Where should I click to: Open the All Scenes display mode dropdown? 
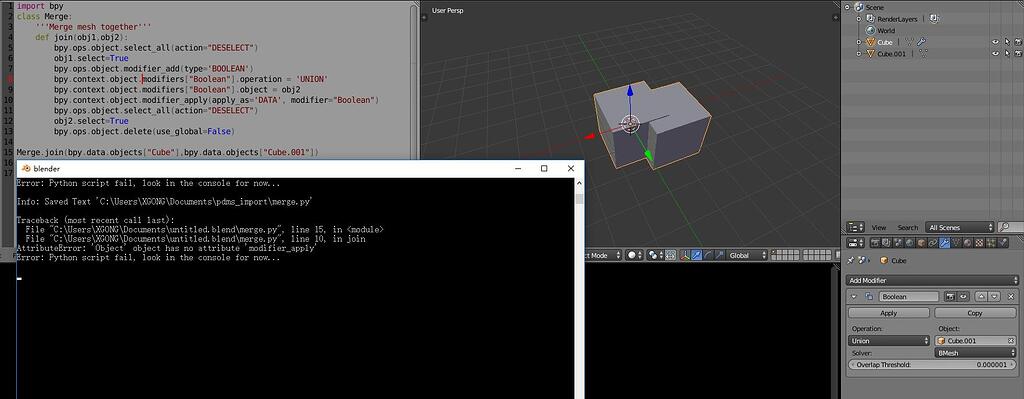(x=959, y=227)
